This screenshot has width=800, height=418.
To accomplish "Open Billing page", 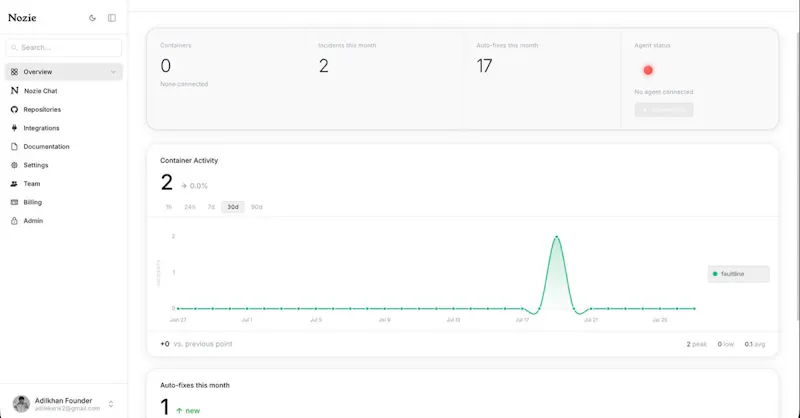I will point(64,202).
